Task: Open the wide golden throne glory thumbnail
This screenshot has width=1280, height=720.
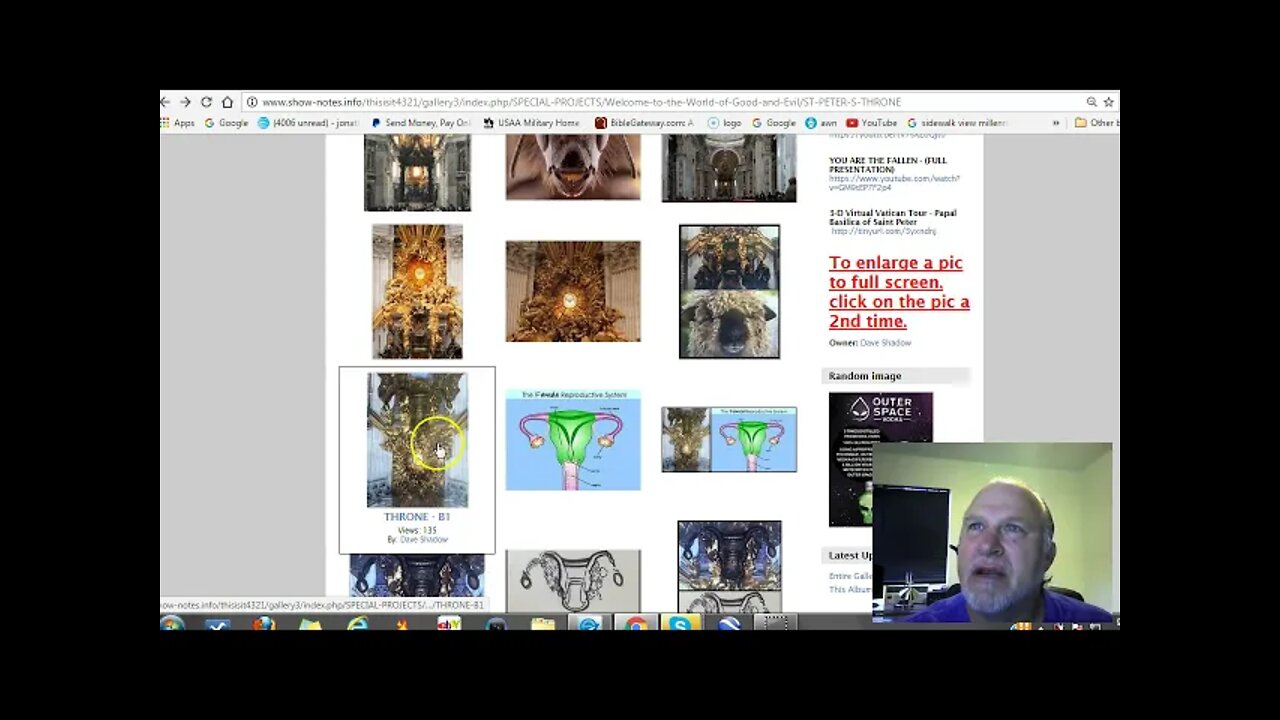Action: (573, 291)
